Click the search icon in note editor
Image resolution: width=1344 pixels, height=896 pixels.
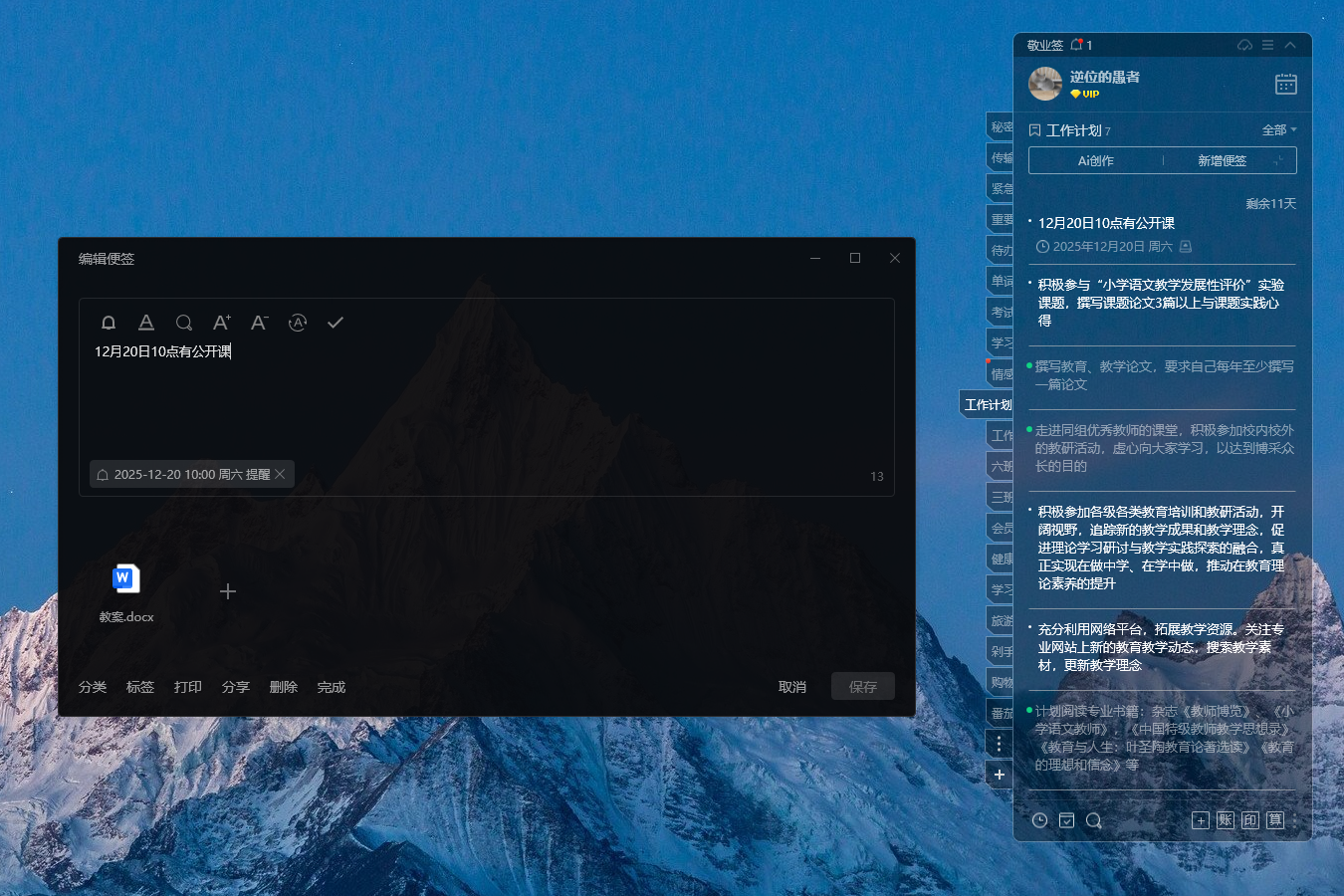[184, 323]
